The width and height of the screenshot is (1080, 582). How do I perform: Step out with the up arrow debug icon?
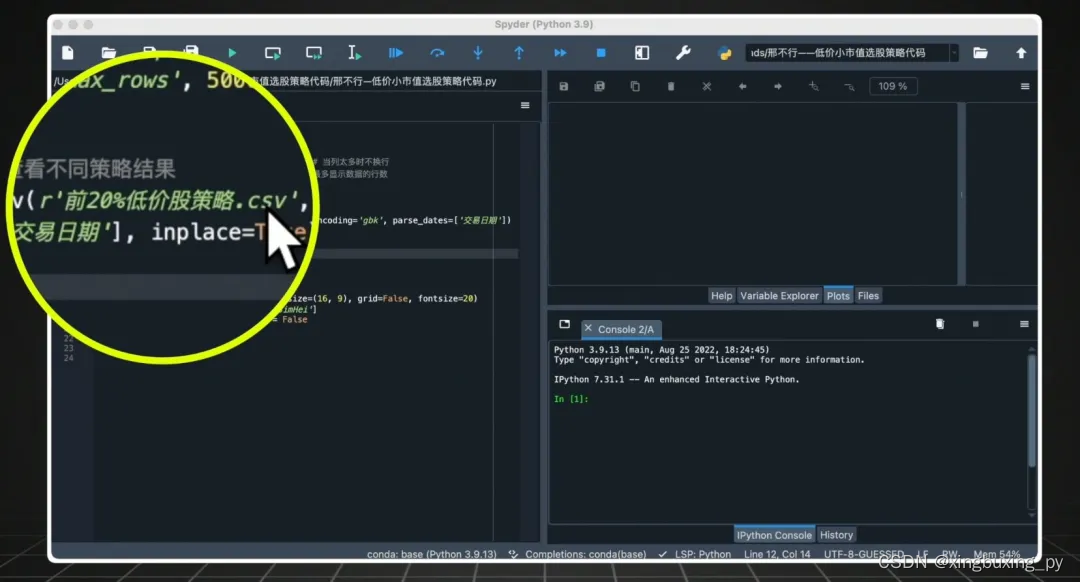(519, 53)
